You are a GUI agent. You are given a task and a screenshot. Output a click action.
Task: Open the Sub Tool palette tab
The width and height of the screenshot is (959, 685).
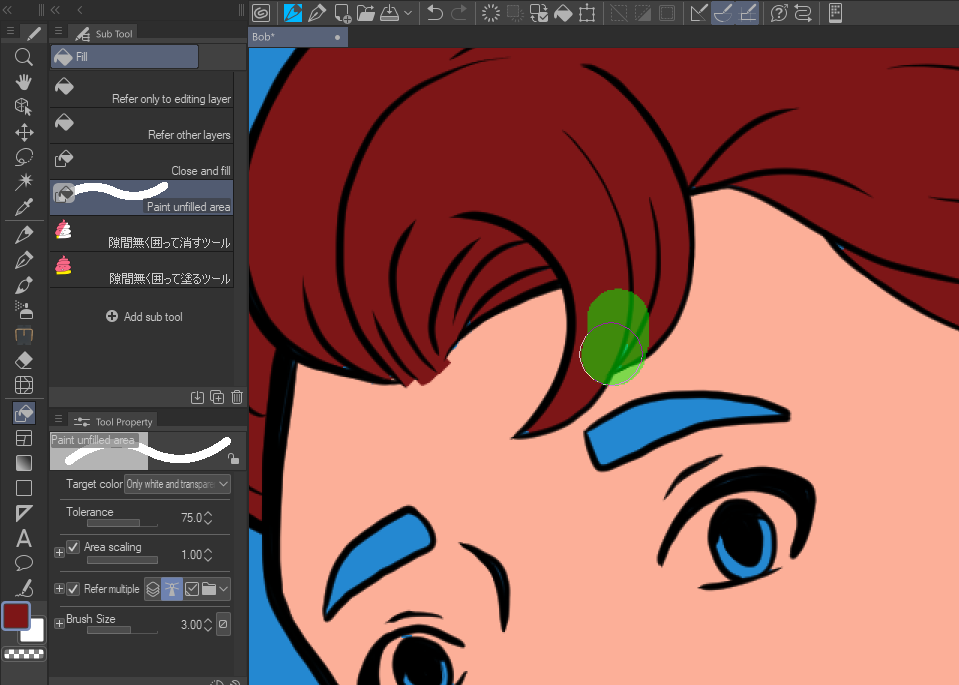coord(102,34)
